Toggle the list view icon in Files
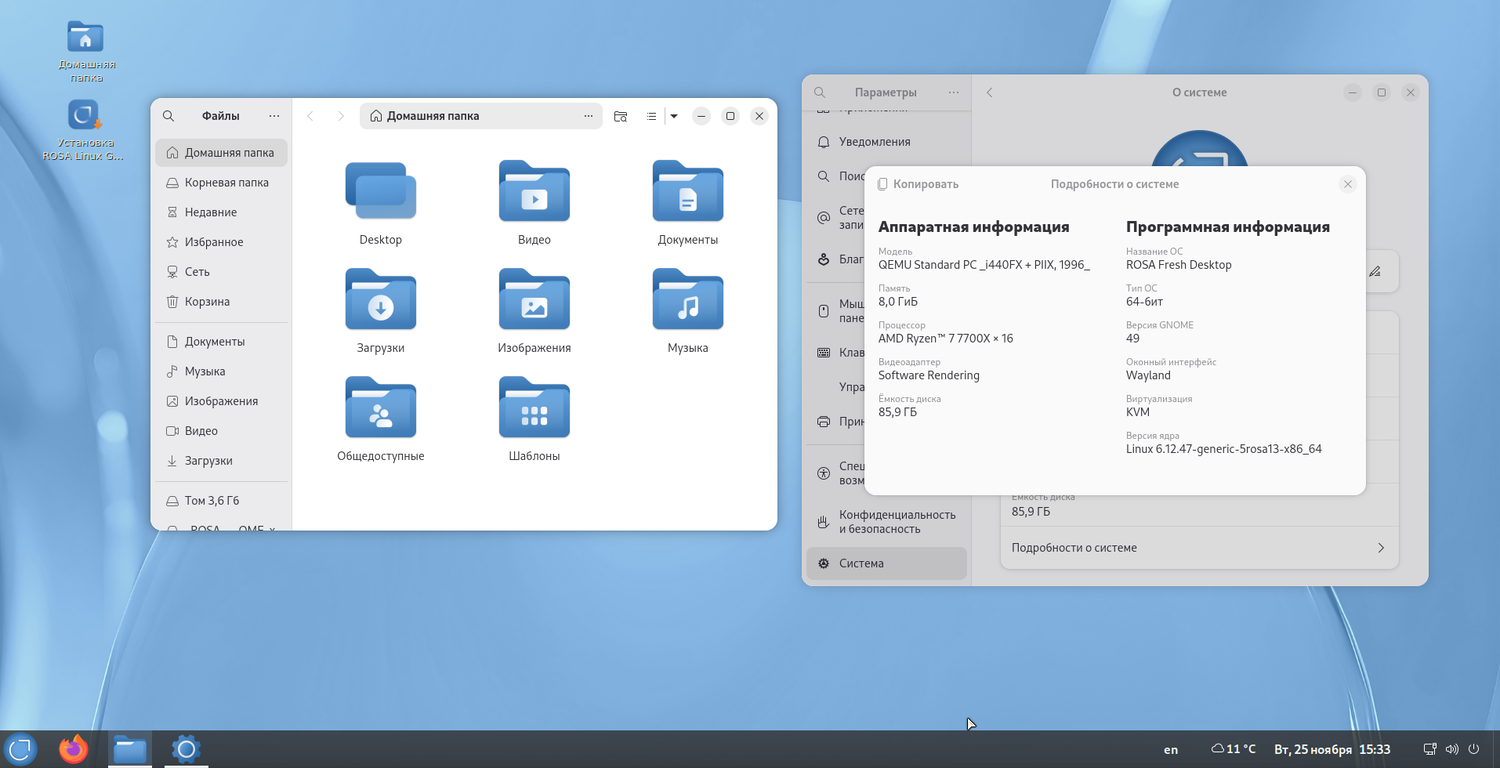Viewport: 1500px width, 768px height. (x=651, y=116)
